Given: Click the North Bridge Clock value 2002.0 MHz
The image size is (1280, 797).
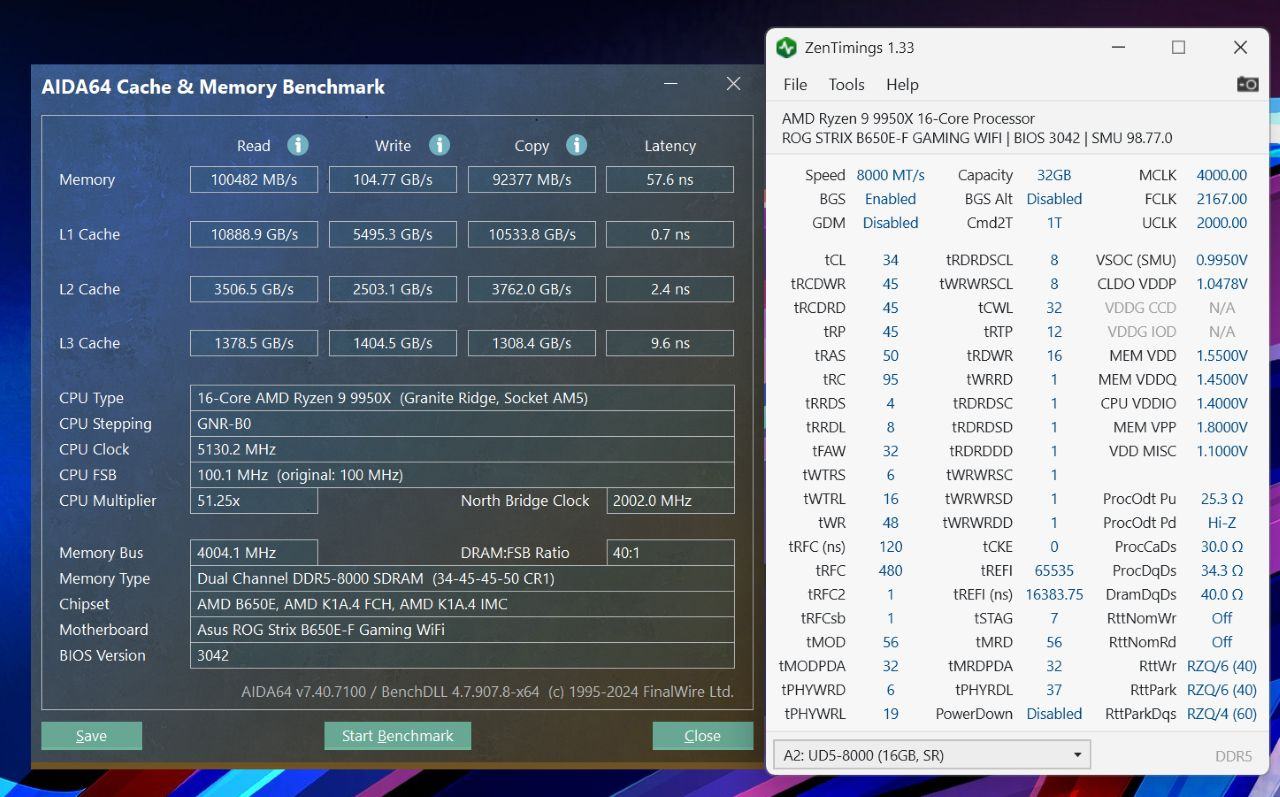Looking at the screenshot, I should click(x=670, y=501).
